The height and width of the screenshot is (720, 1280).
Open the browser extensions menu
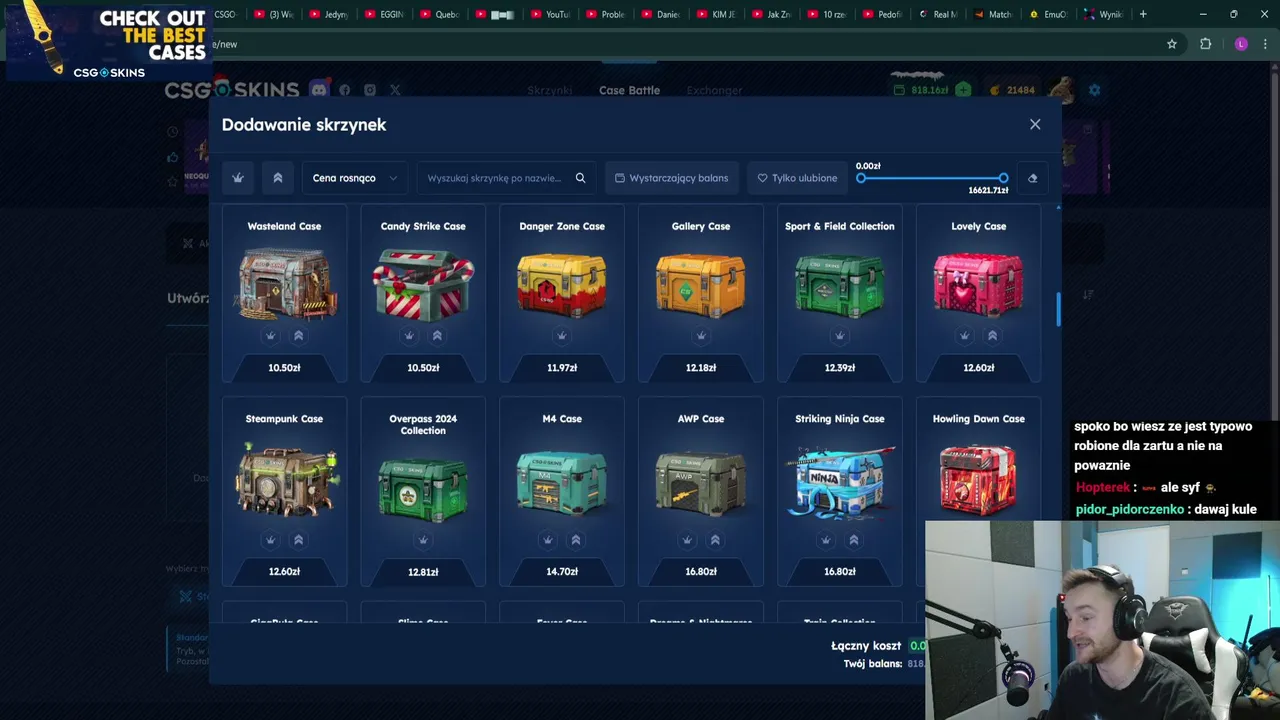1205,44
